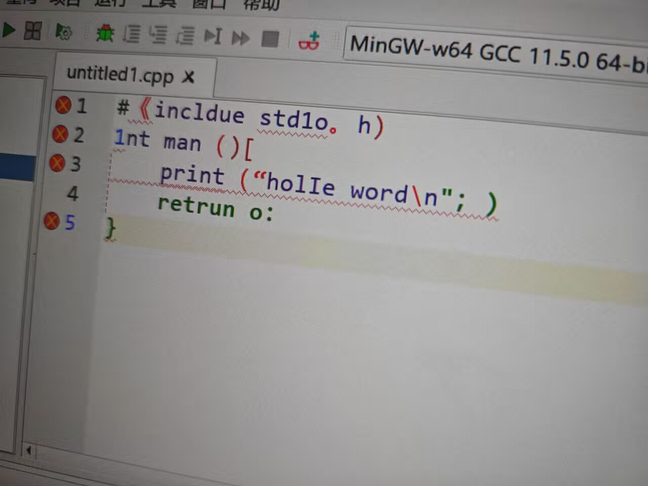
Task: Start debugging with the green bug icon
Action: click(x=104, y=34)
